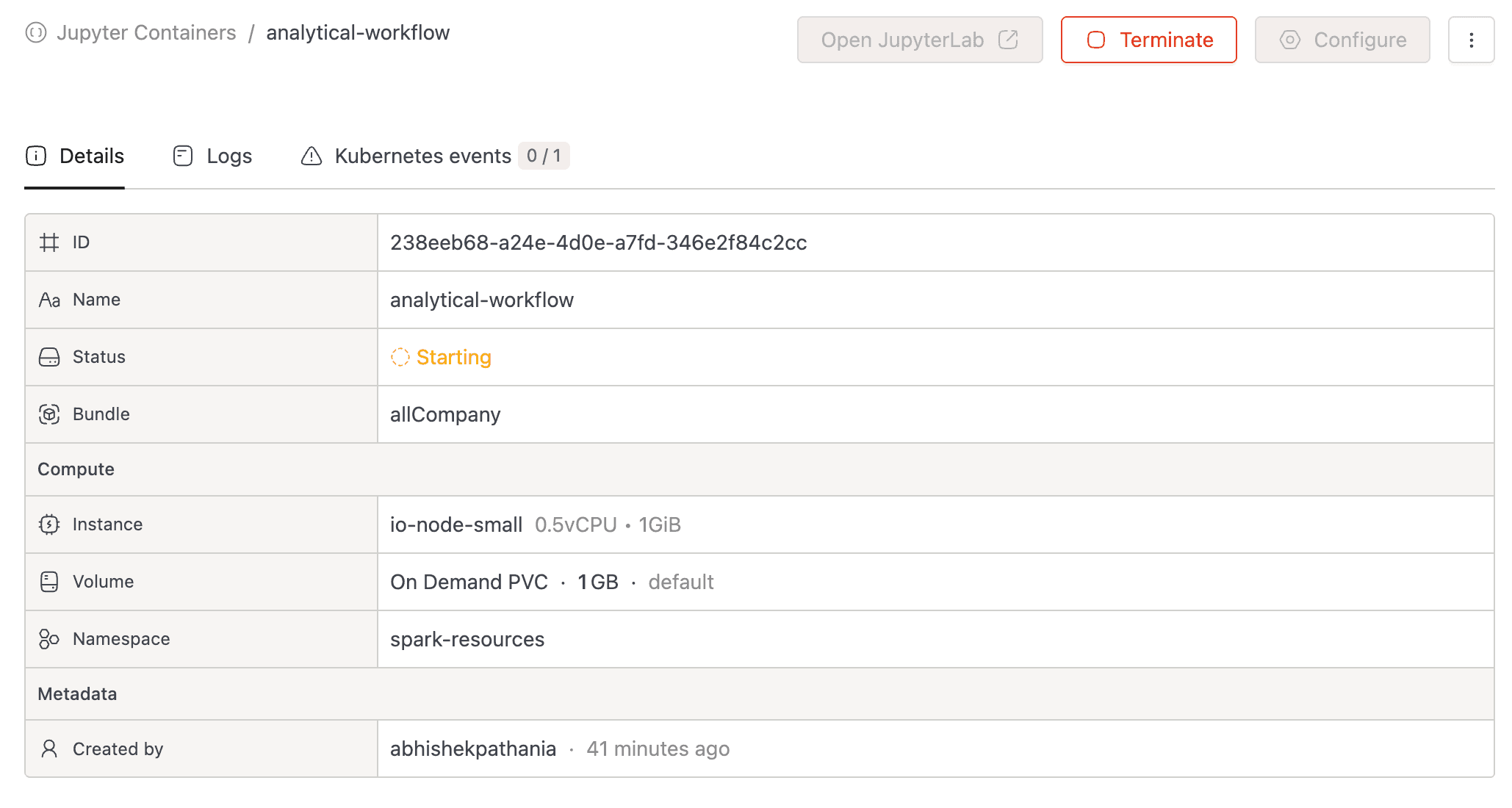Click the Bundle cube icon
The height and width of the screenshot is (808, 1512).
49,414
